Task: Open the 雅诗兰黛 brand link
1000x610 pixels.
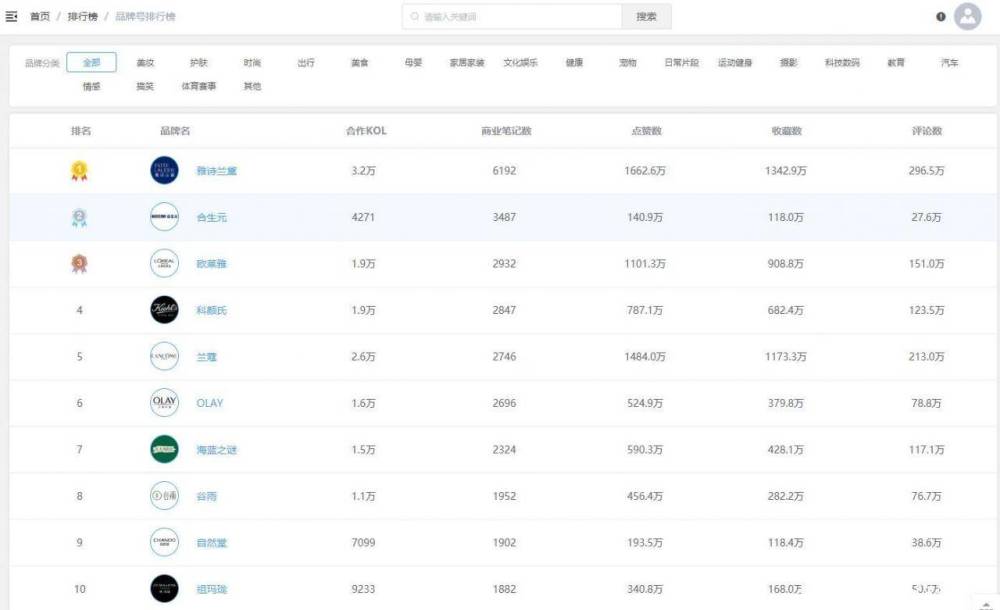Action: click(216, 171)
